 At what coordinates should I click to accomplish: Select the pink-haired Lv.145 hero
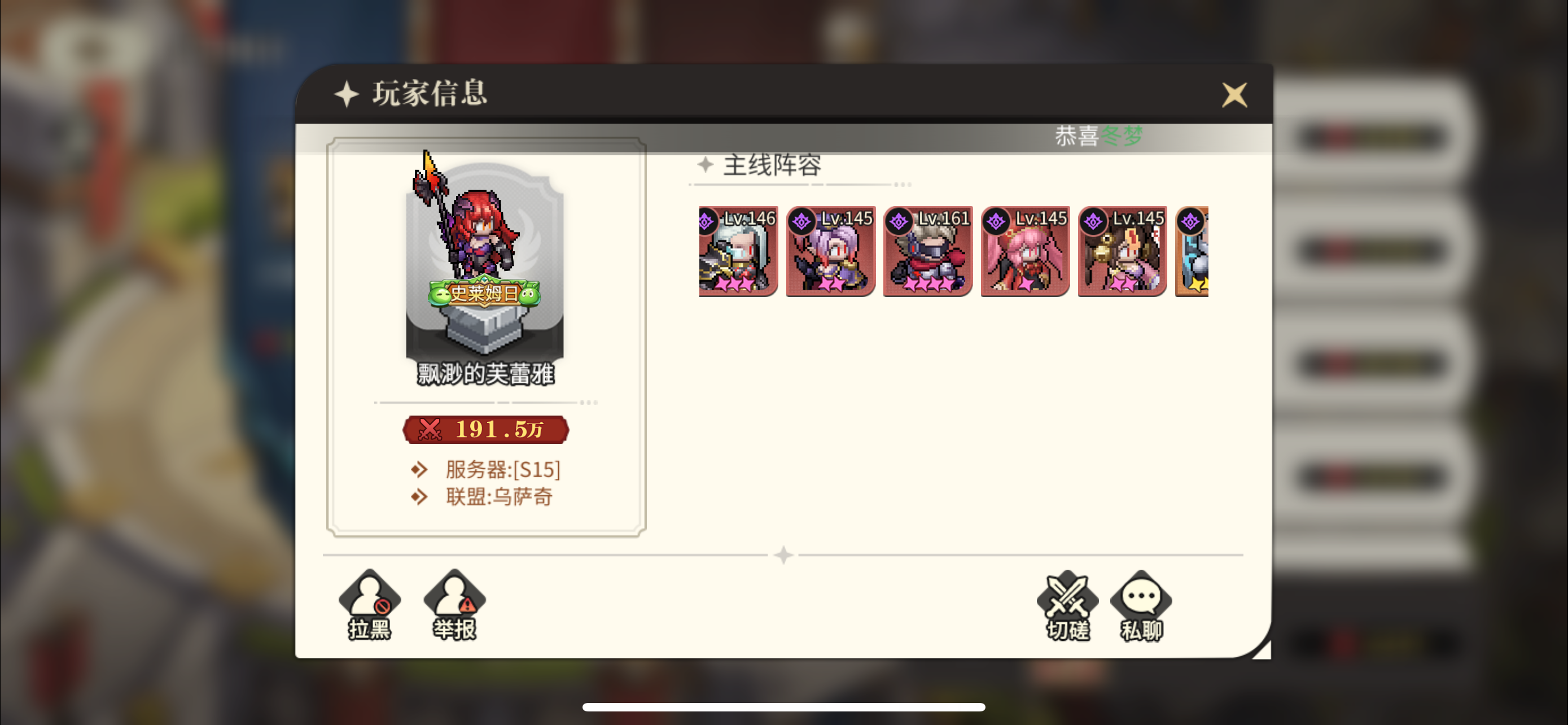click(1025, 251)
